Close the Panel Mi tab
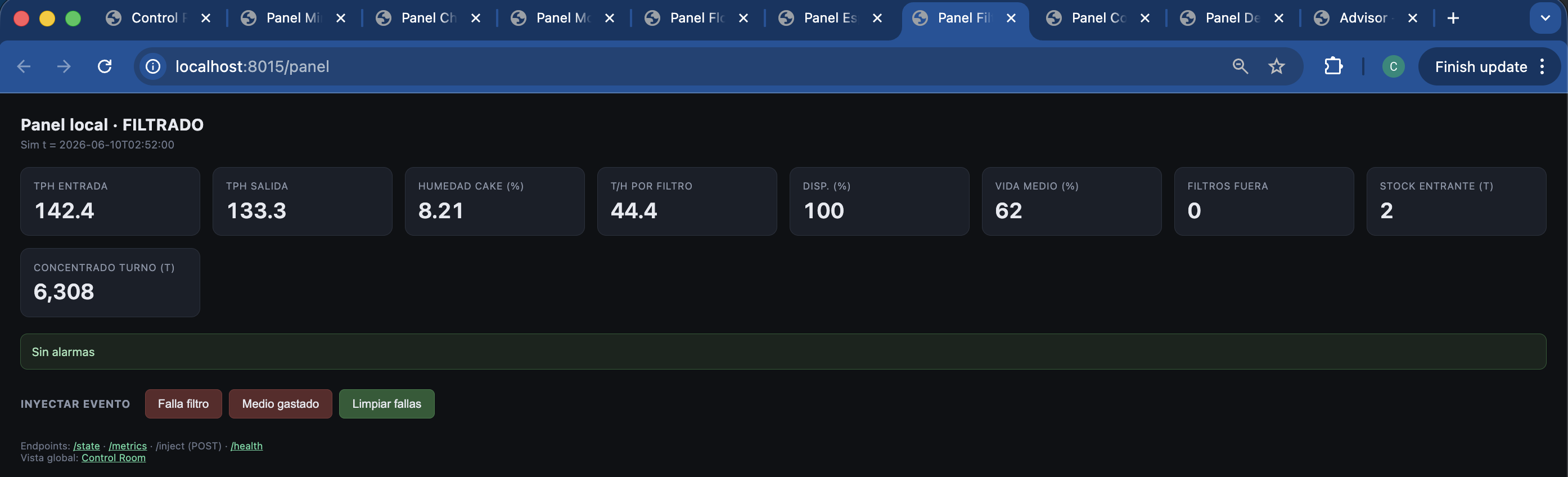The height and width of the screenshot is (477, 1568). 341,18
